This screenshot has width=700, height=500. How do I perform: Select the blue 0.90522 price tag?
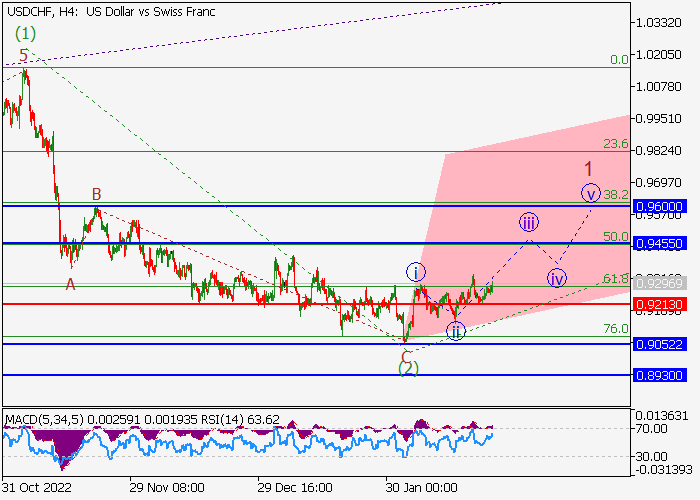pyautogui.click(x=659, y=344)
